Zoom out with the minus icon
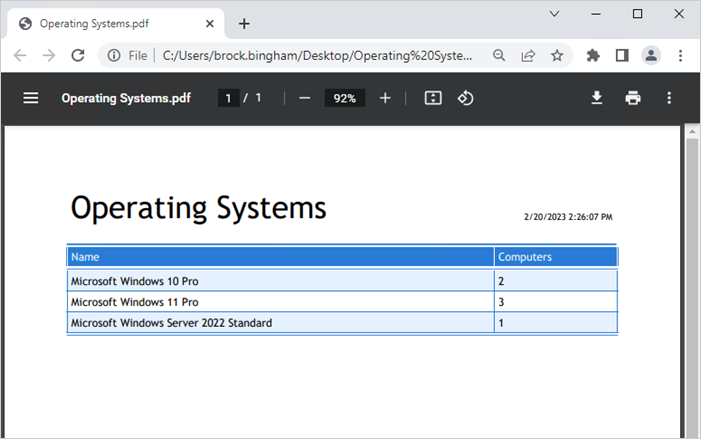 (x=304, y=98)
